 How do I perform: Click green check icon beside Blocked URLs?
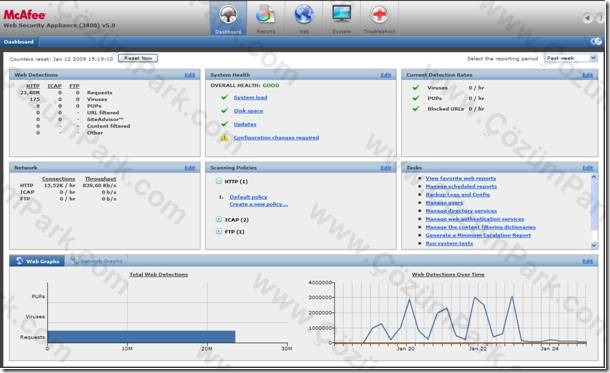tap(416, 109)
